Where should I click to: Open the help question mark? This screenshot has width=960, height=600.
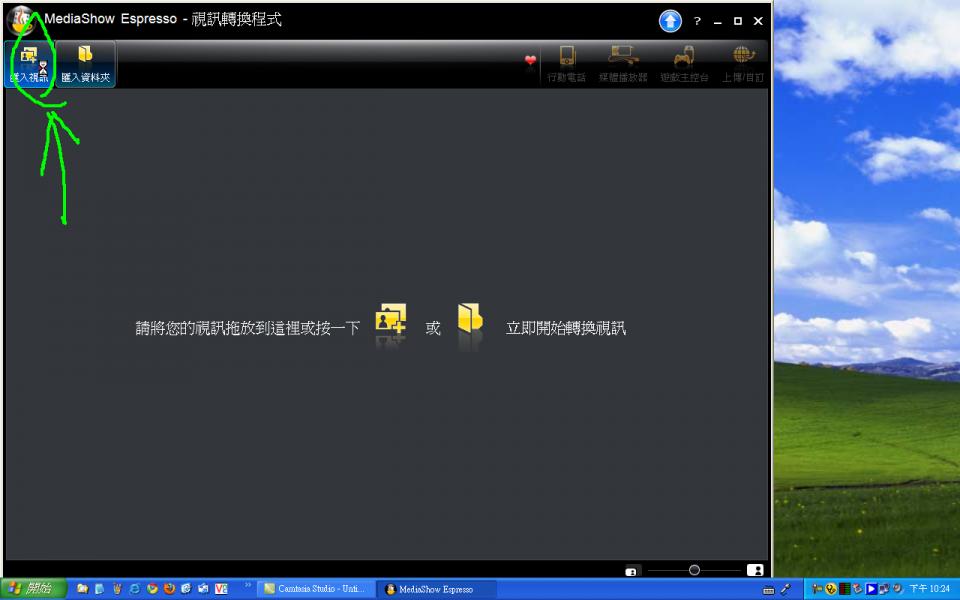[697, 21]
